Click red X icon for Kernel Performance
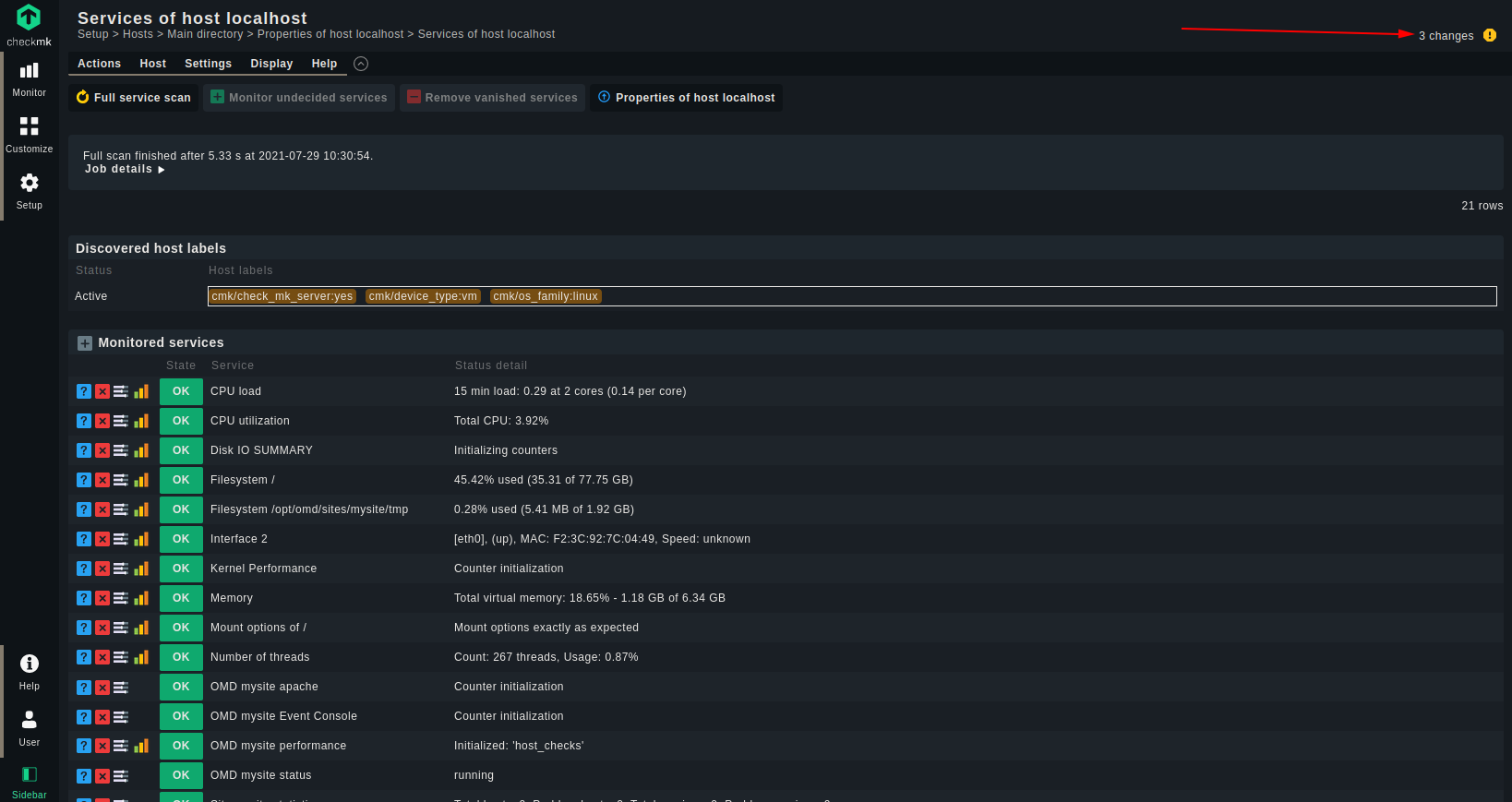 (102, 569)
